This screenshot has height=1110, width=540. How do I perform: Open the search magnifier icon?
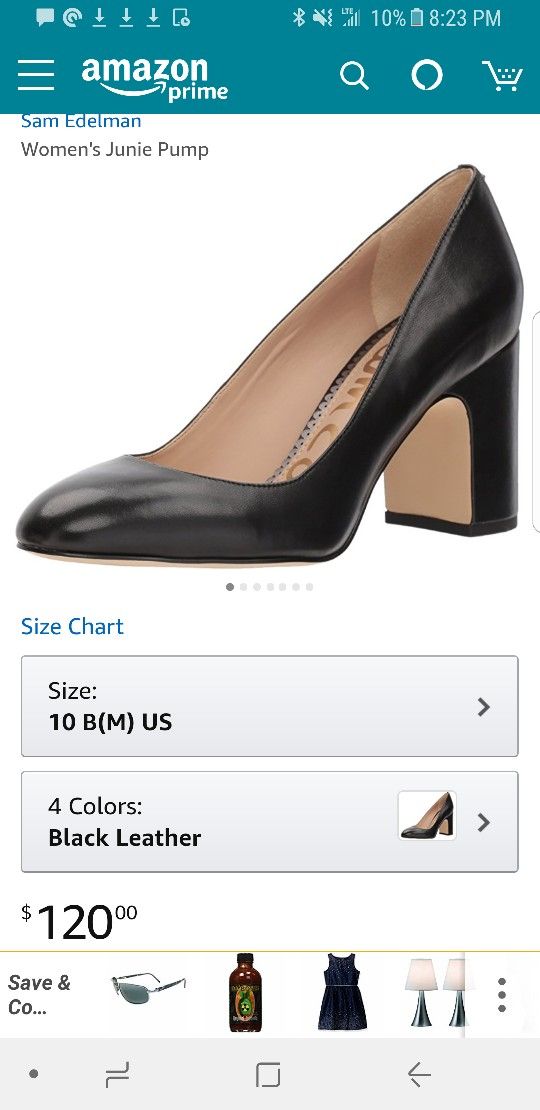[x=355, y=76]
